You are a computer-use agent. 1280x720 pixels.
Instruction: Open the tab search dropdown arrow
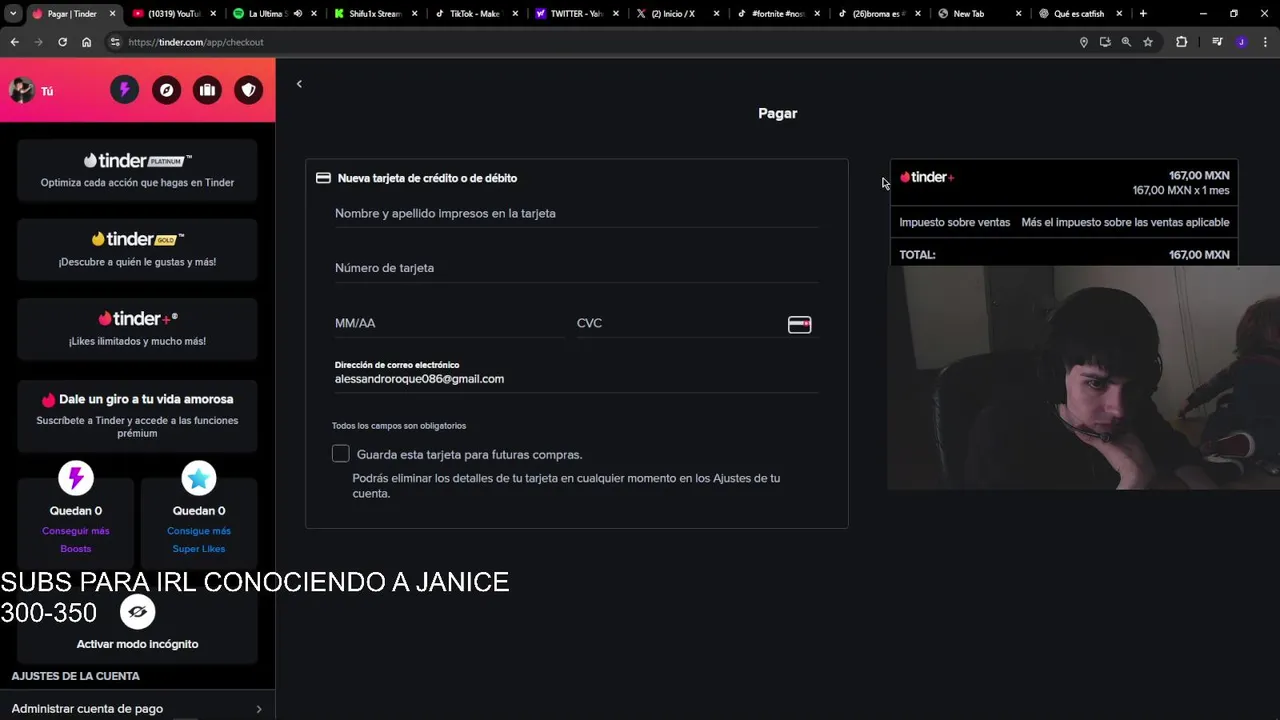coord(13,14)
